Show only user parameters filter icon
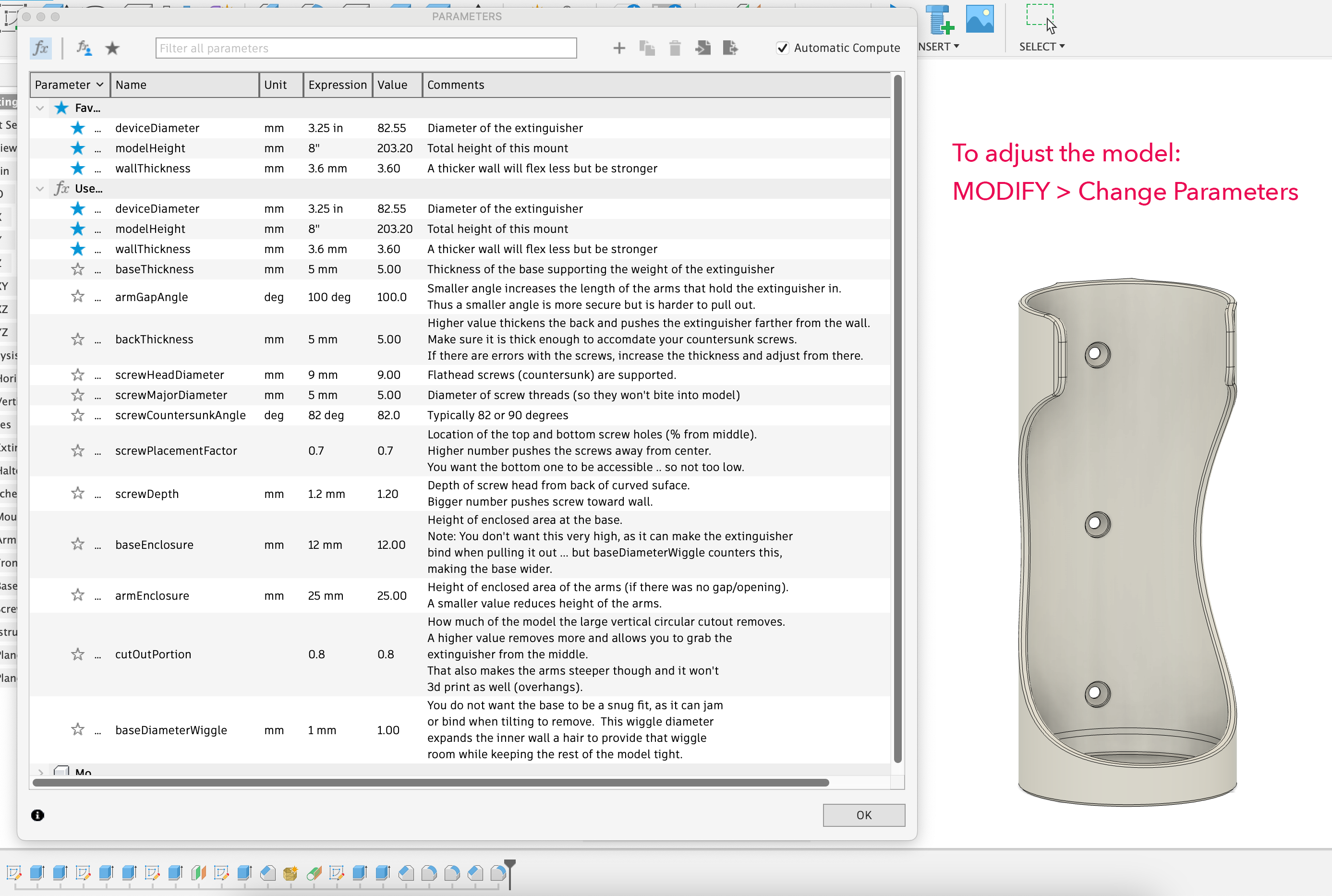 pyautogui.click(x=84, y=48)
